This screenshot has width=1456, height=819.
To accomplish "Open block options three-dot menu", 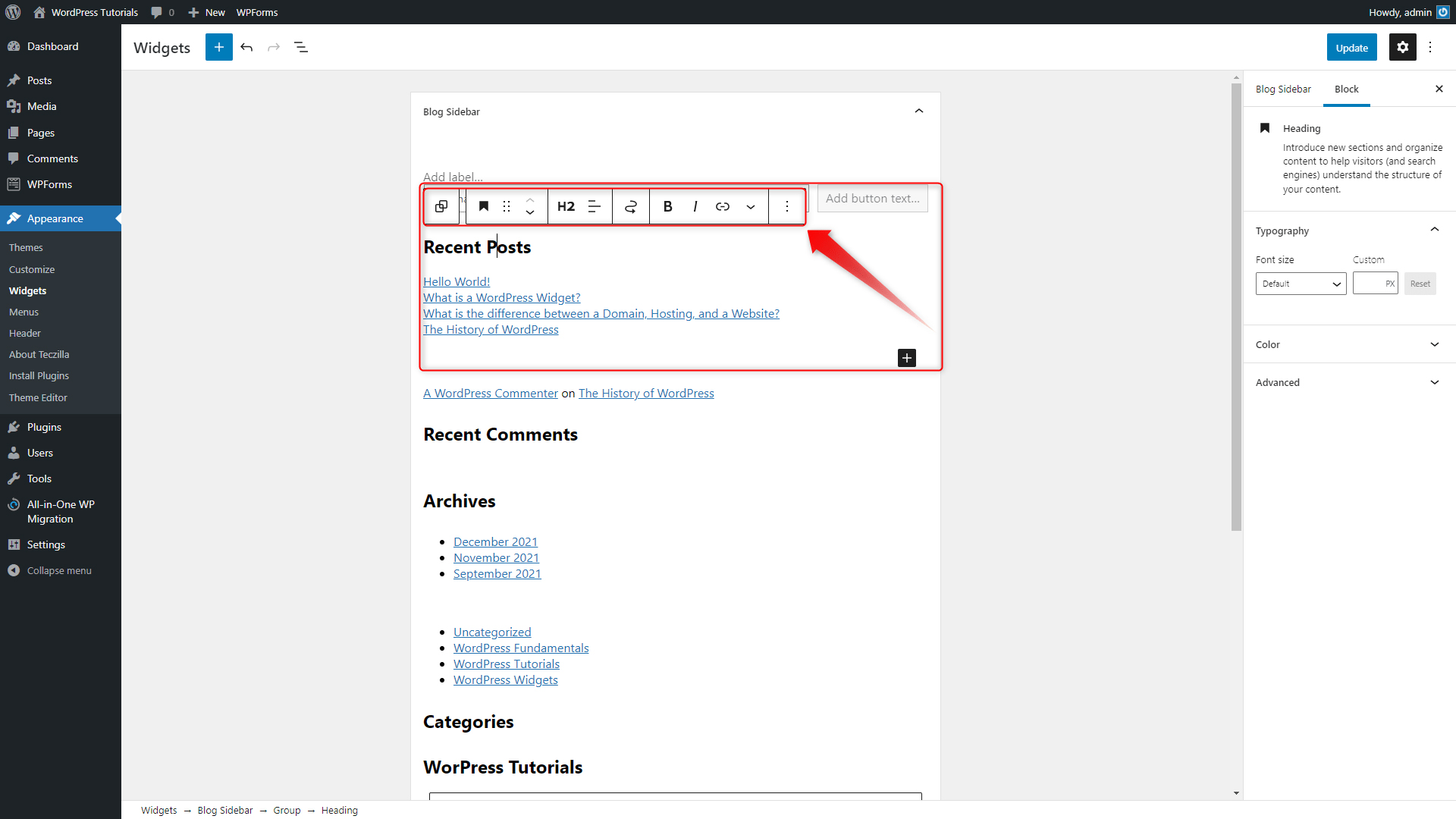I will click(787, 206).
